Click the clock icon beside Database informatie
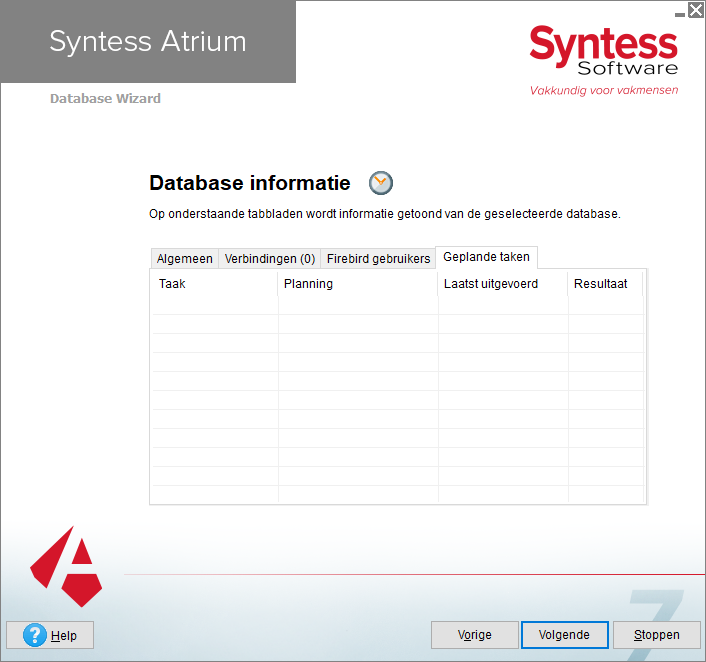This screenshot has height=662, width=706. click(x=380, y=183)
